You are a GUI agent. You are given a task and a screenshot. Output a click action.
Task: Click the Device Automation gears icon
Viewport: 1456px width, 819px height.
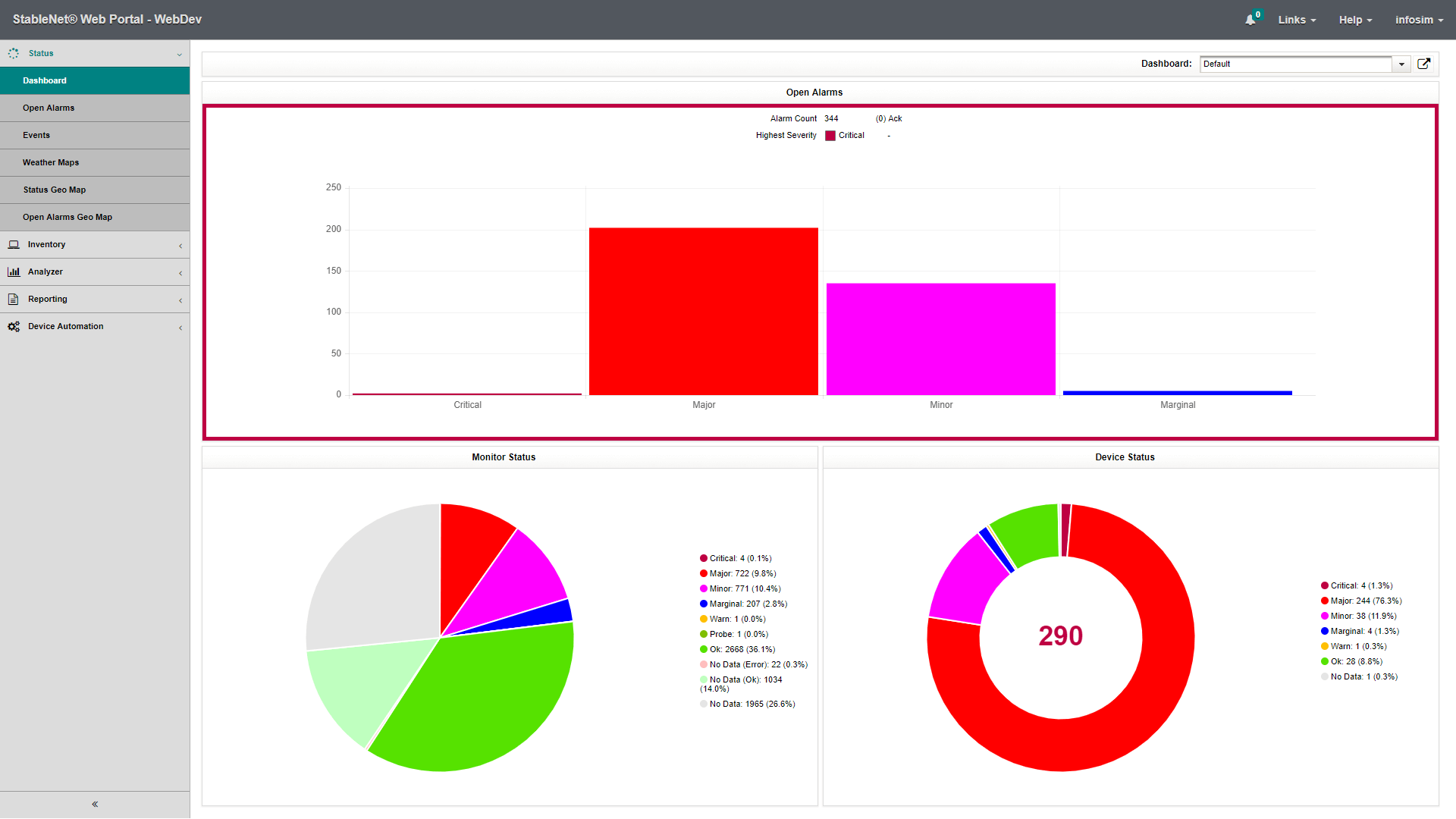point(14,326)
